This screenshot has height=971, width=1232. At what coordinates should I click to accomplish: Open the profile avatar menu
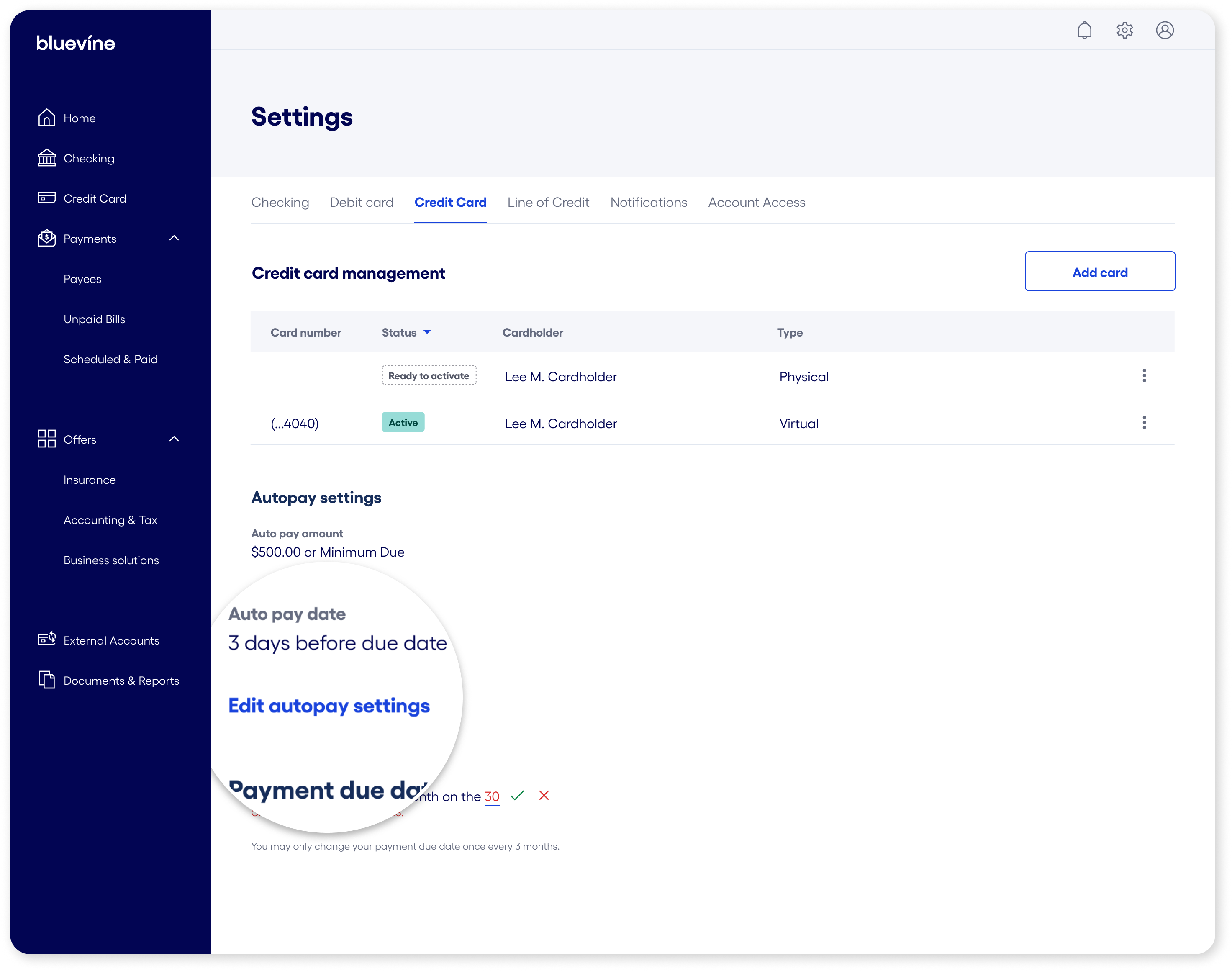coord(1165,30)
